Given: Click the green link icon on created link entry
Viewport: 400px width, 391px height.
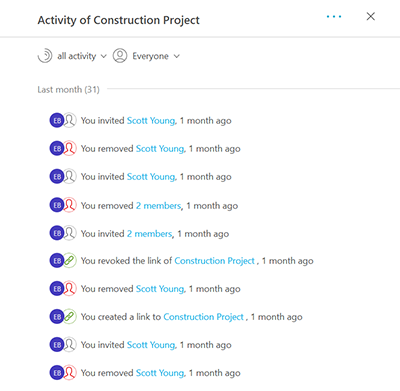Looking at the screenshot, I should pyautogui.click(x=70, y=316).
